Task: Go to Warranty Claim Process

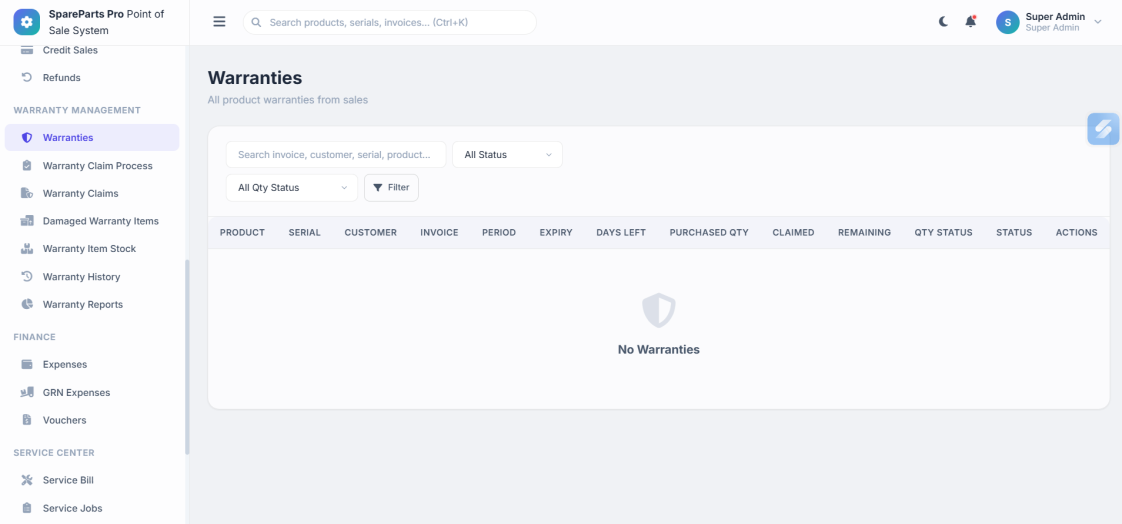Action: [92, 165]
